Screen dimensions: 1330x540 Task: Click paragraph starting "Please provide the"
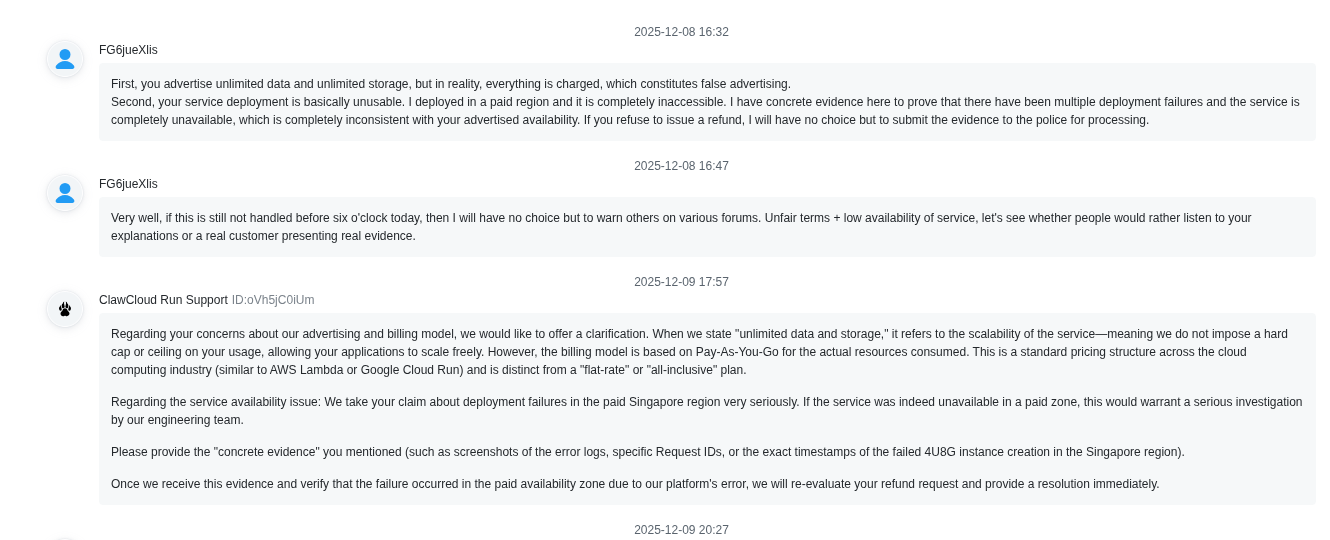click(x=647, y=452)
